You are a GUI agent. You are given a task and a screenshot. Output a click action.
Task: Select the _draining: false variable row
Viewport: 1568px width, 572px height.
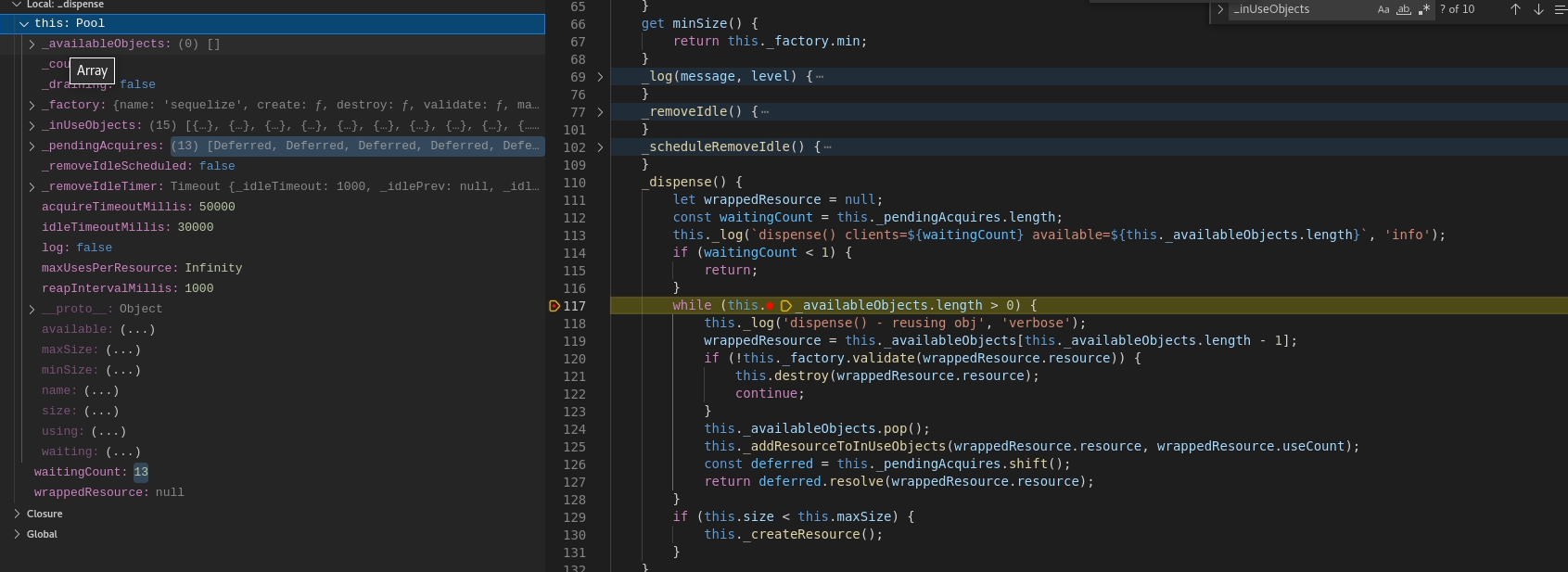pos(273,84)
